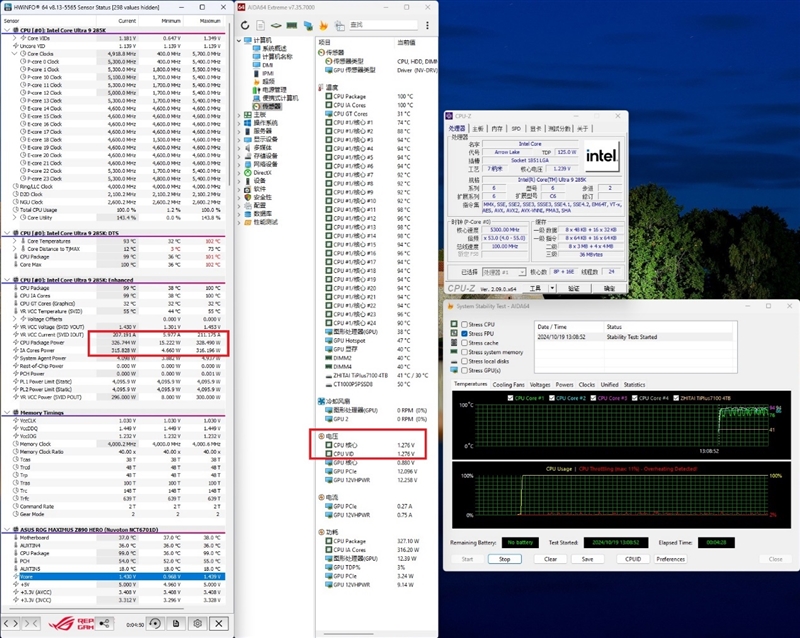Open CPU-Z 工具 dropdown arrow
The height and width of the screenshot is (638, 800).
(552, 288)
